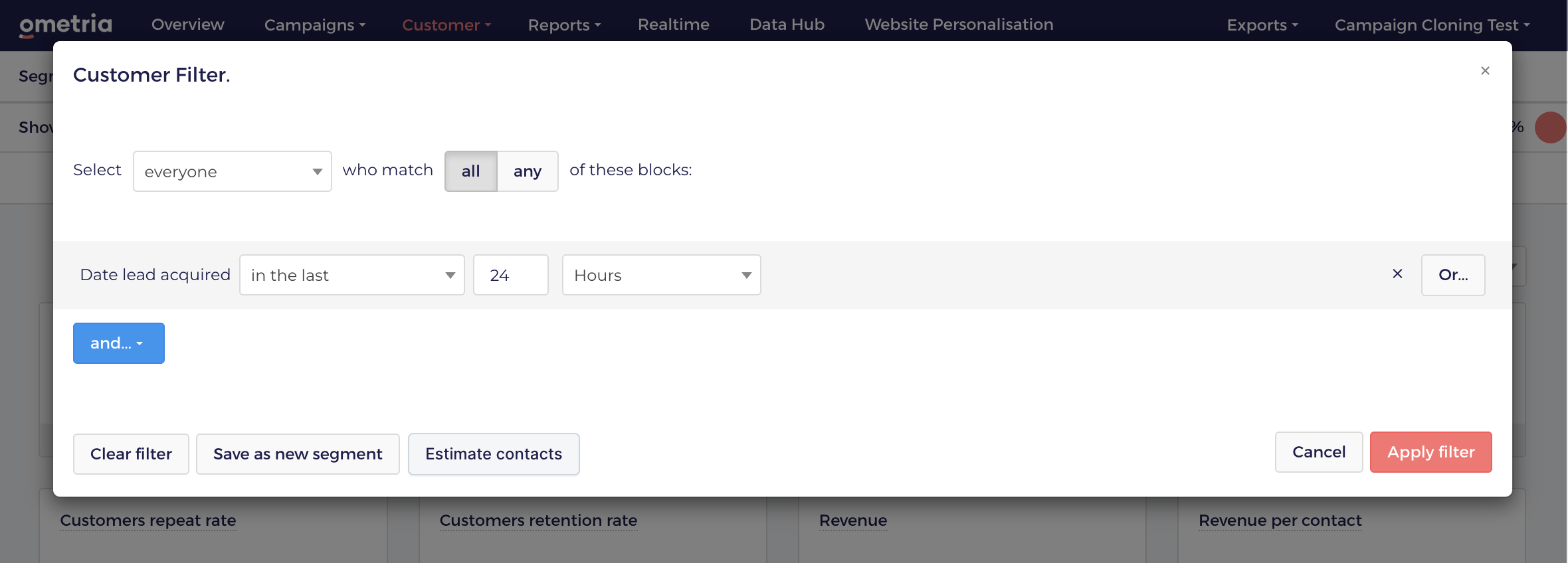Image resolution: width=1568 pixels, height=563 pixels.
Task: Open Website Personalisation
Action: 959,25
